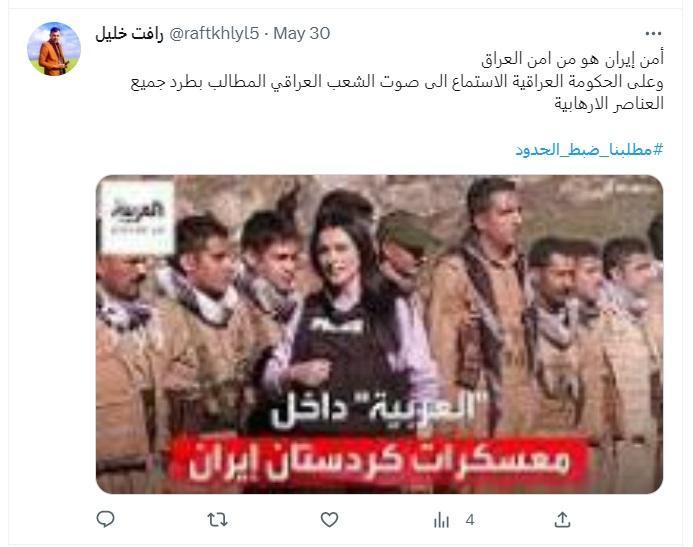Open the profile picture of رافت خليل
The height and width of the screenshot is (547, 693).
click(x=54, y=49)
